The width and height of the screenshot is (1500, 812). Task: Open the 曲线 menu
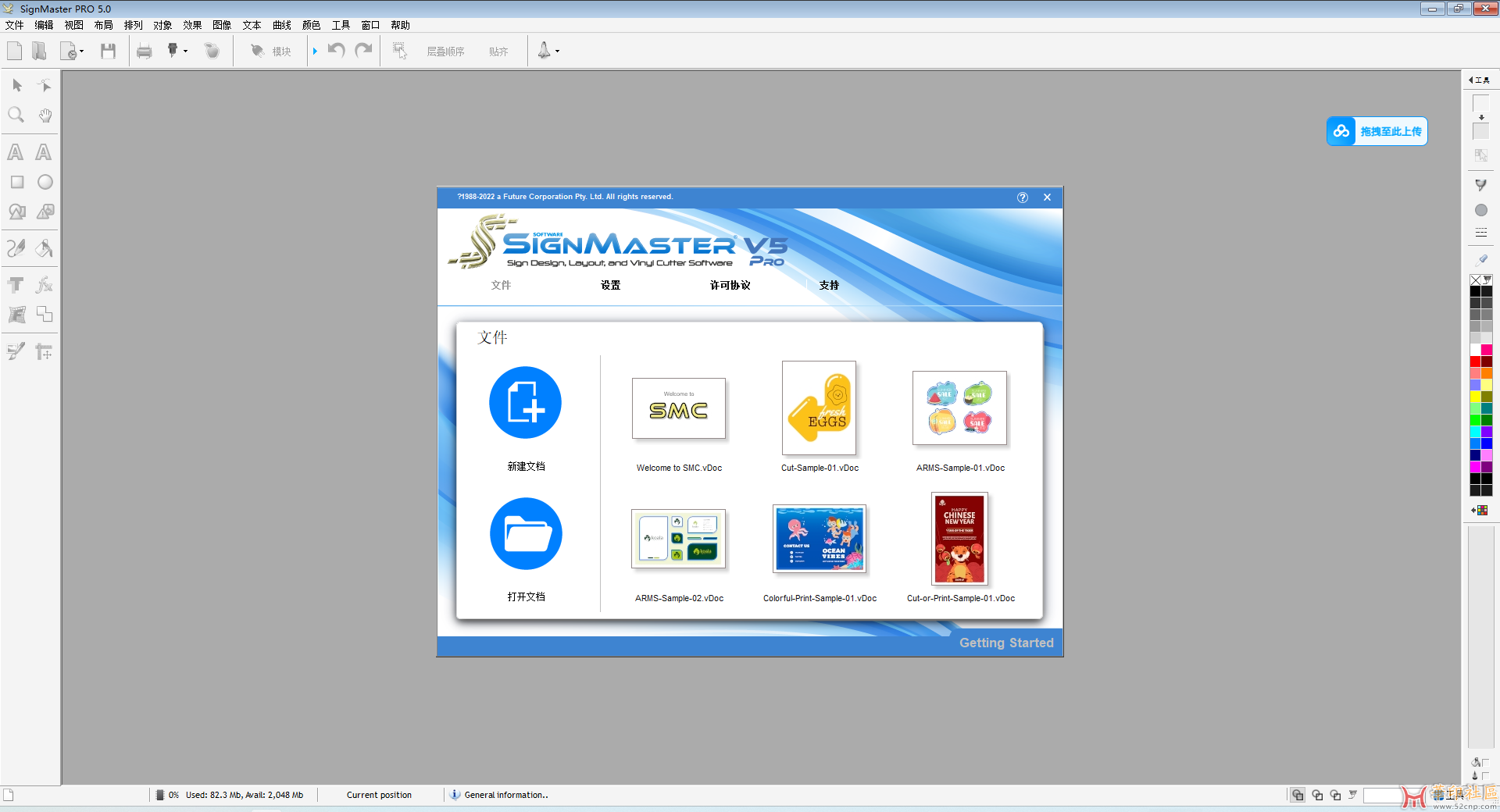[282, 25]
